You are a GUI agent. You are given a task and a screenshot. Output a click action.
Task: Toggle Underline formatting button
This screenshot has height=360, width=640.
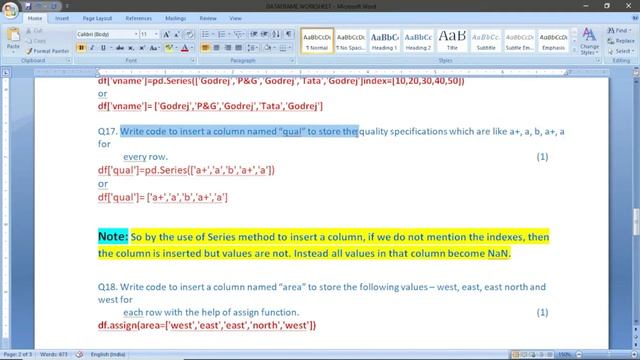point(103,48)
